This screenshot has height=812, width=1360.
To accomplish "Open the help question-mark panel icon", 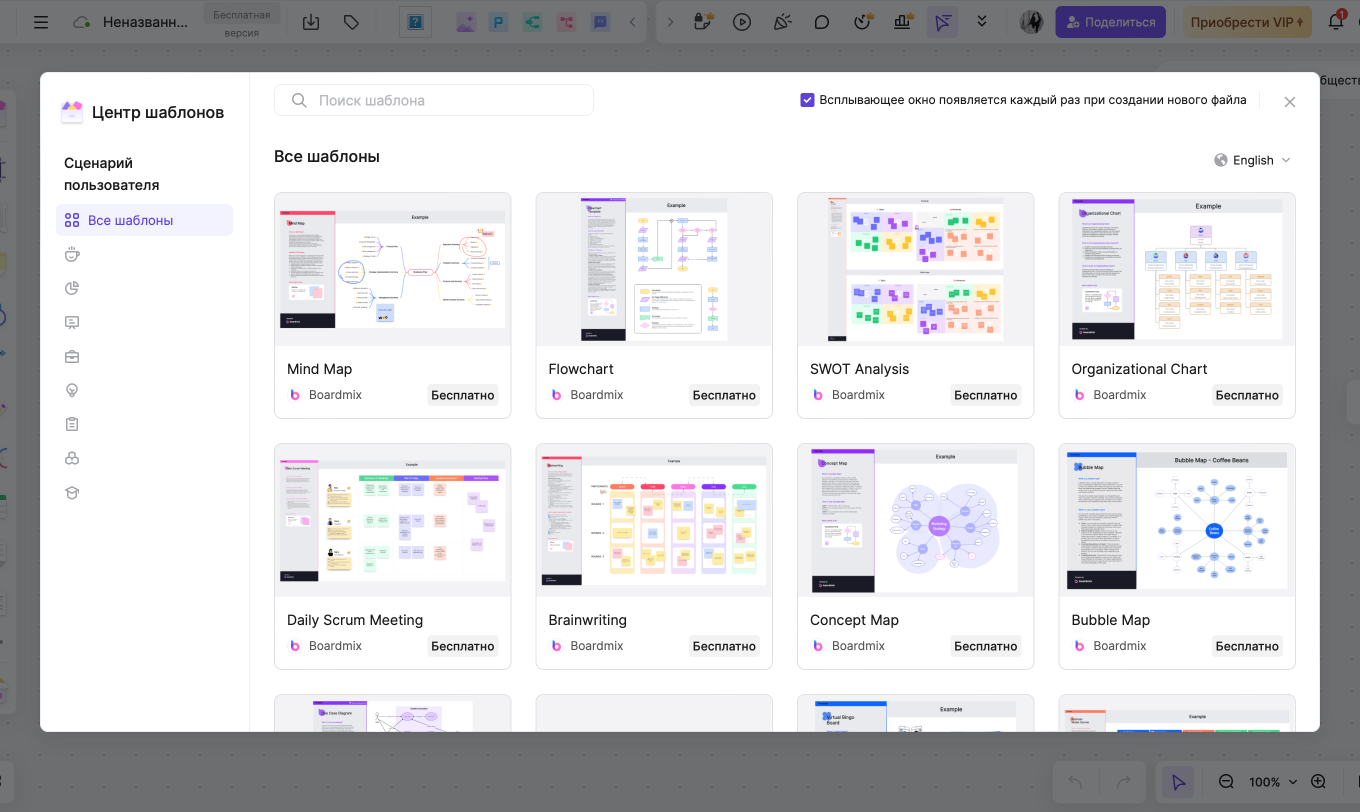I will click(415, 22).
